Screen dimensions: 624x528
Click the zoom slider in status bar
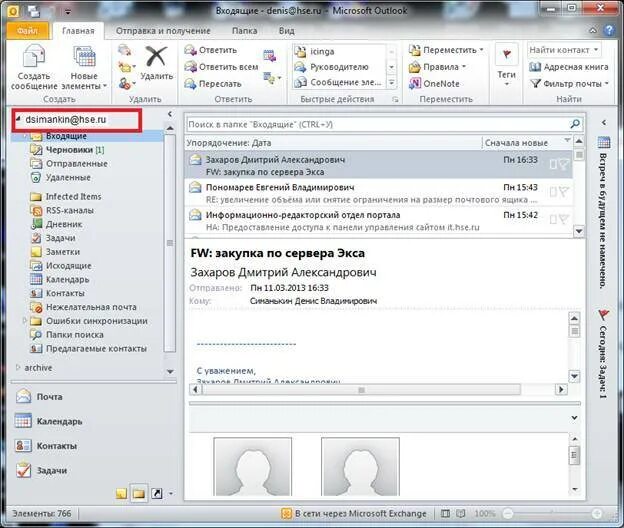pos(552,514)
